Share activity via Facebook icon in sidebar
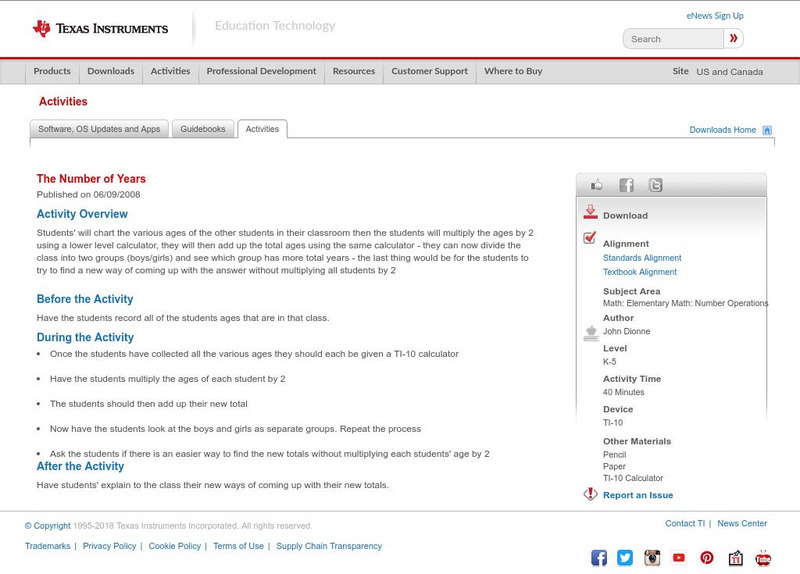This screenshot has height=574, width=800. (x=626, y=185)
